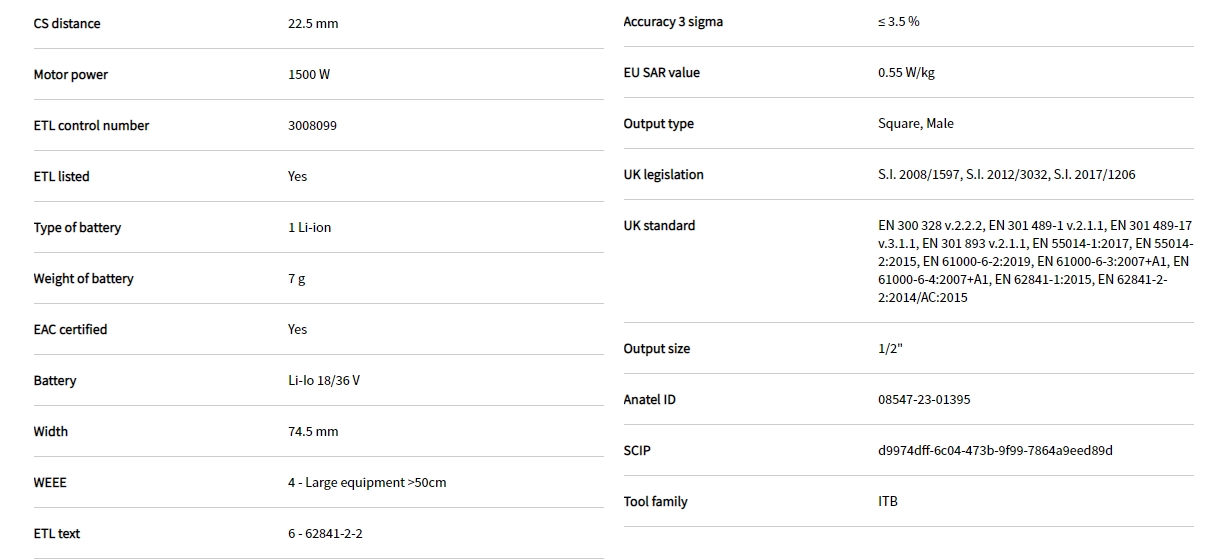Select the CS distance 22.5 mm value
Image resolution: width=1224 pixels, height=560 pixels.
click(313, 24)
